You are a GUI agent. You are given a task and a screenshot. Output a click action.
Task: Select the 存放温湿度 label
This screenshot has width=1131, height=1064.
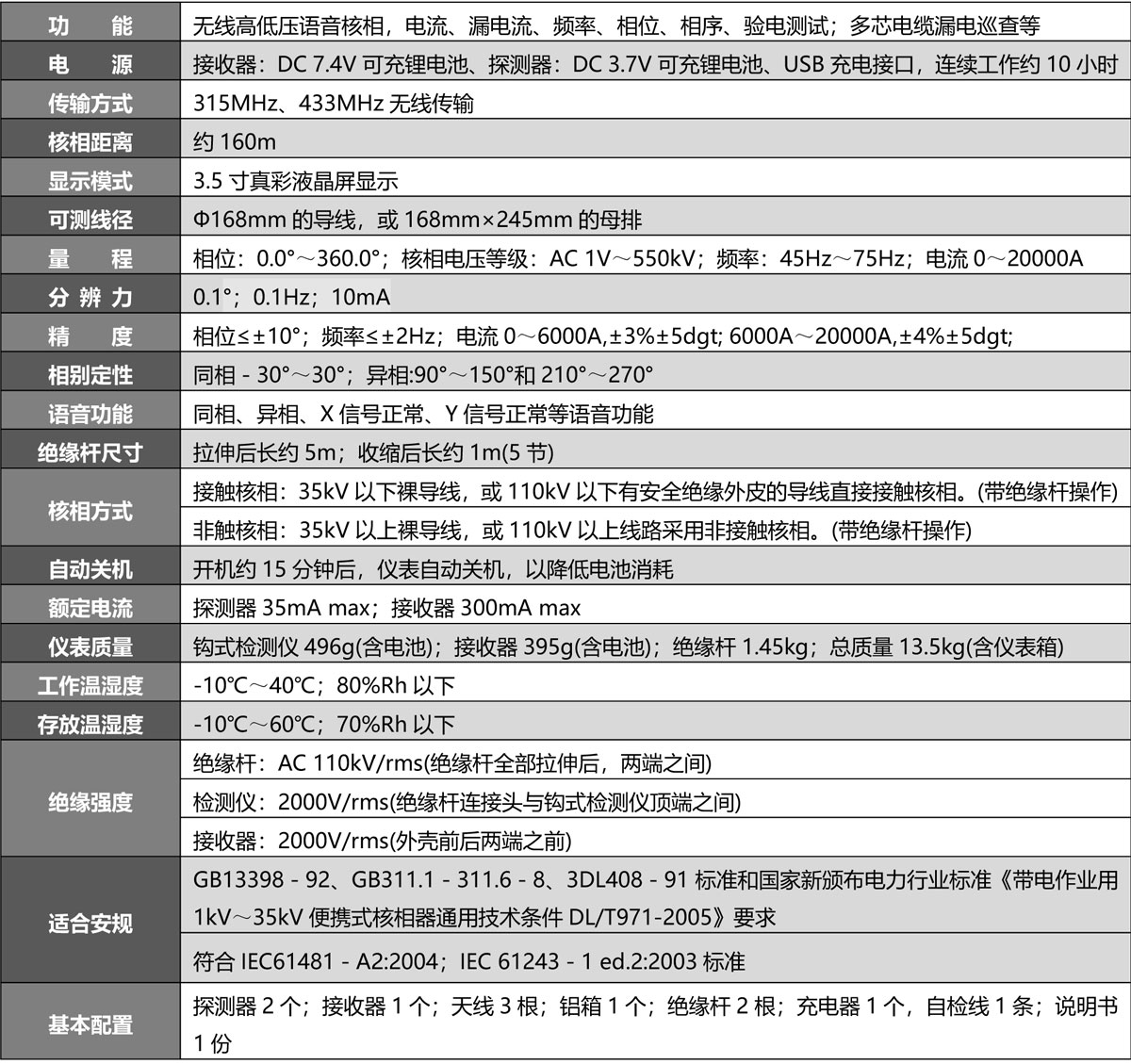90,723
